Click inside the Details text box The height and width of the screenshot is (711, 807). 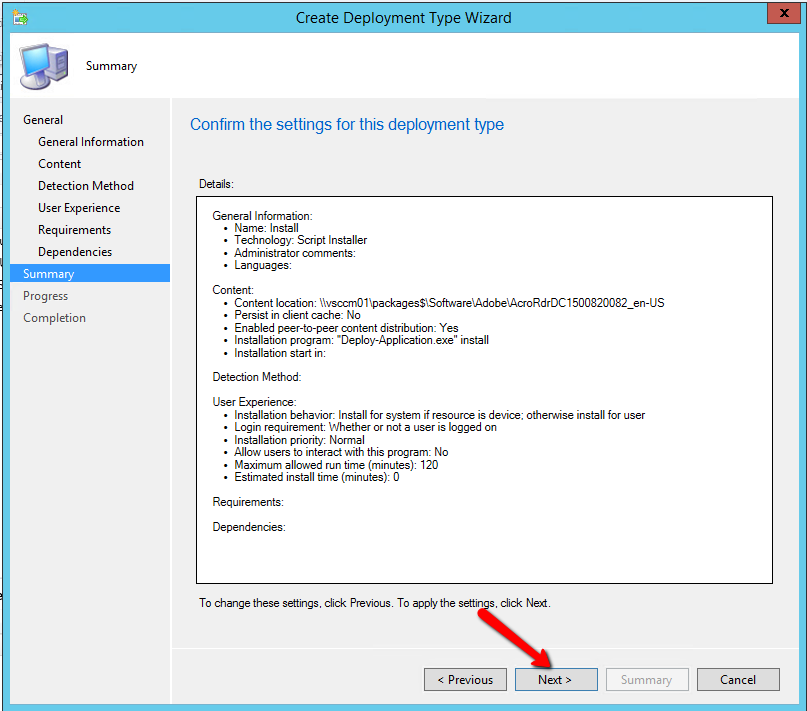coord(484,550)
